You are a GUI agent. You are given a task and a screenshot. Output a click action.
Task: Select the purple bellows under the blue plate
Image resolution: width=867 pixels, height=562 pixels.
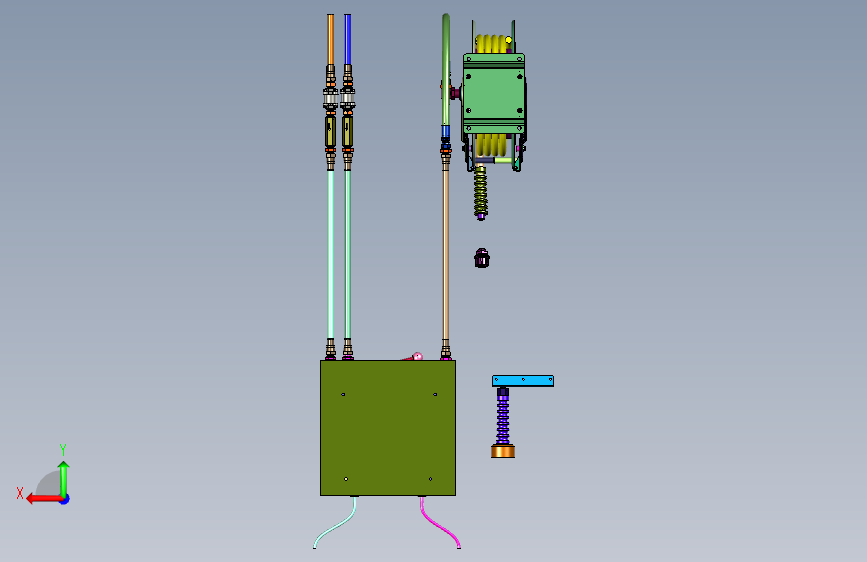point(503,418)
